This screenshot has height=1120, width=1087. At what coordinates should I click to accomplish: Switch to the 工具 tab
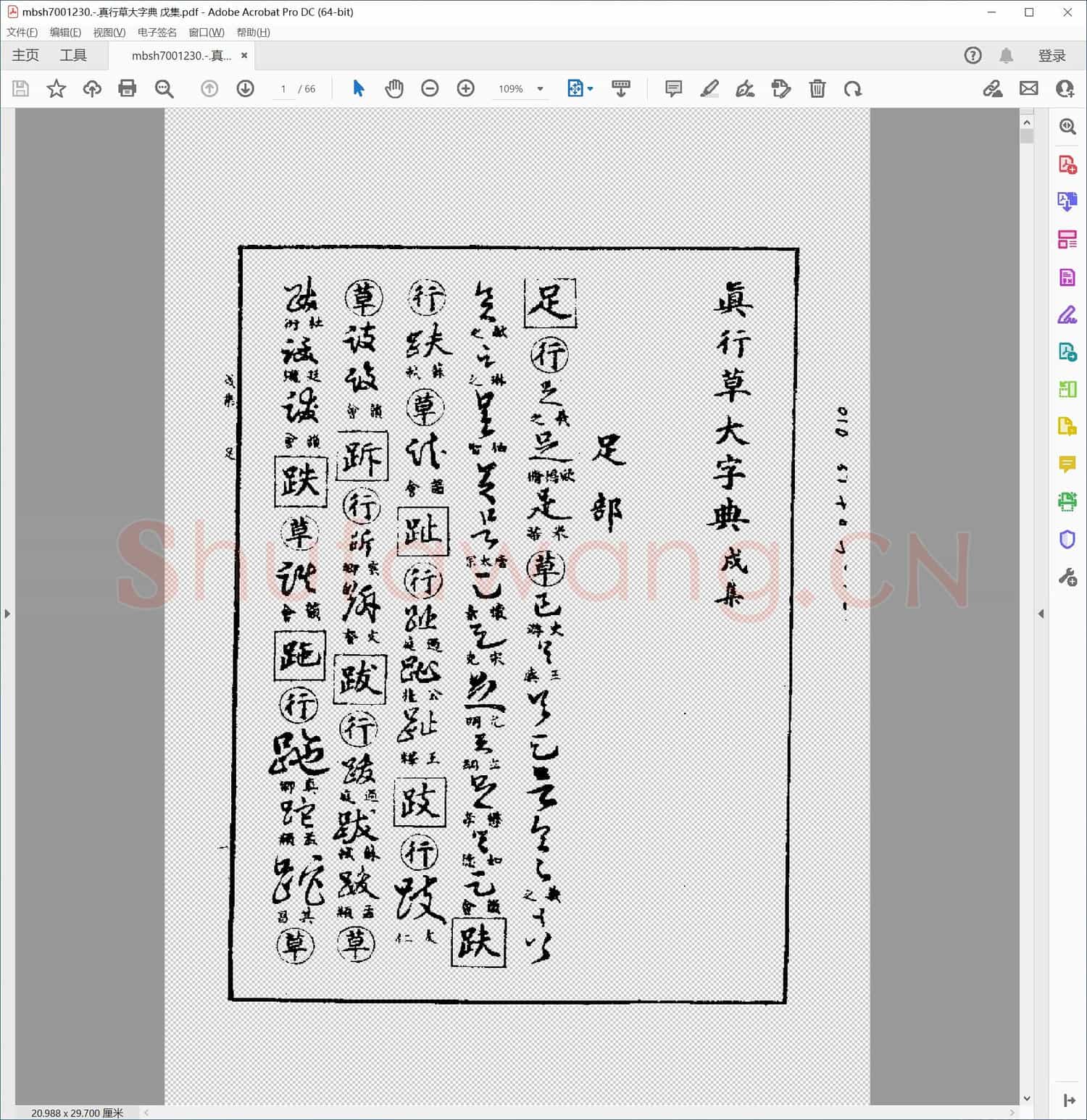coord(72,55)
